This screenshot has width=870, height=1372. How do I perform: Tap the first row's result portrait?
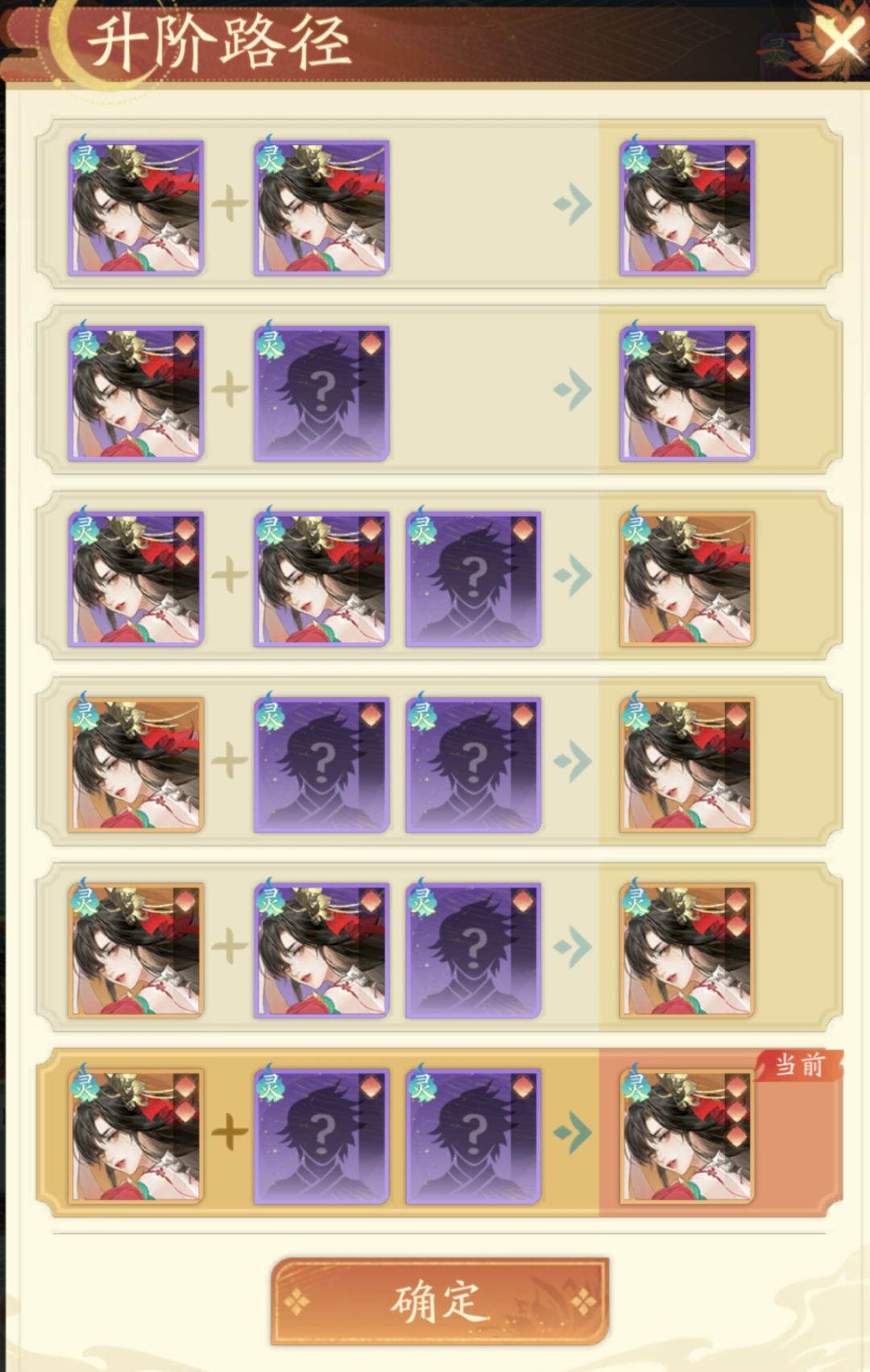point(686,208)
